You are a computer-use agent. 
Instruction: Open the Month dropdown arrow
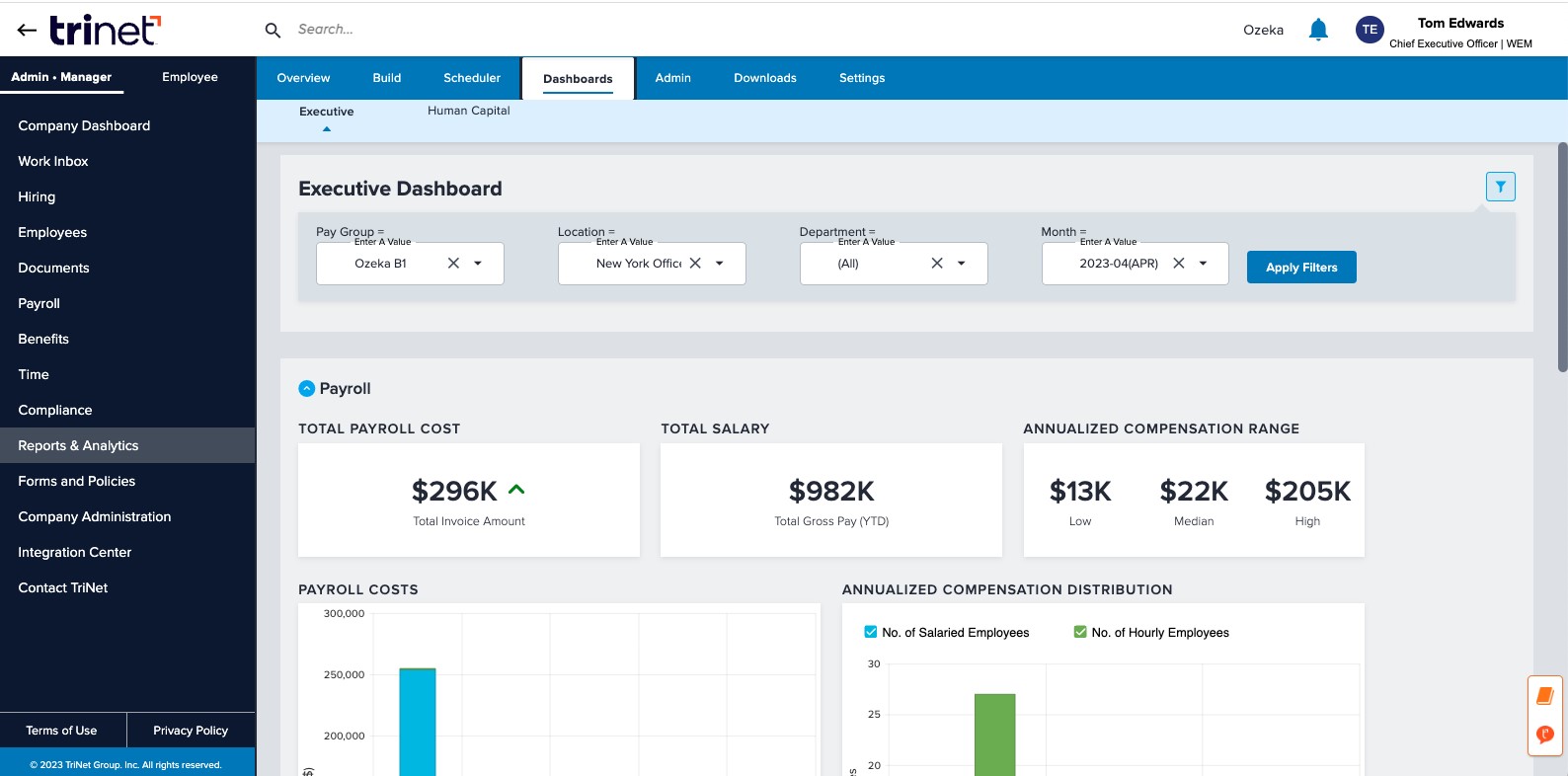(x=1203, y=264)
